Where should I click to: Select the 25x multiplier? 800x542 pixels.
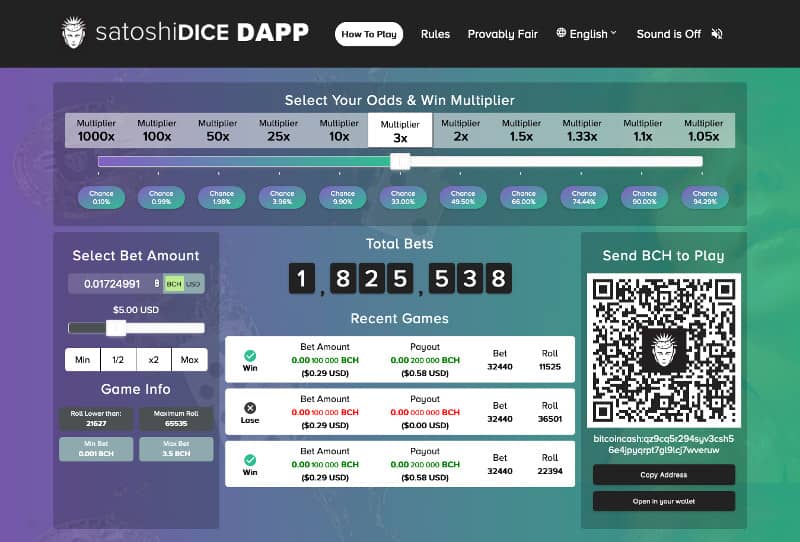pos(278,131)
